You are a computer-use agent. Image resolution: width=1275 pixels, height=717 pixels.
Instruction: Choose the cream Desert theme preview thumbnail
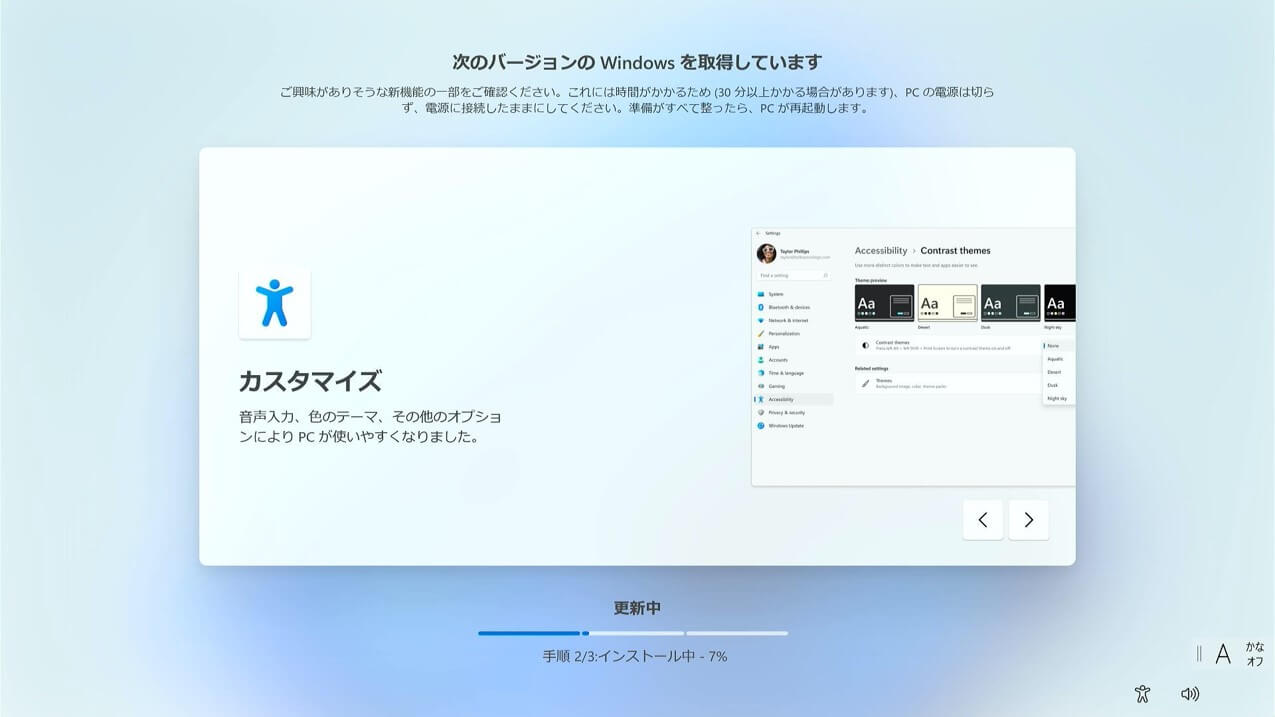pyautogui.click(x=948, y=303)
